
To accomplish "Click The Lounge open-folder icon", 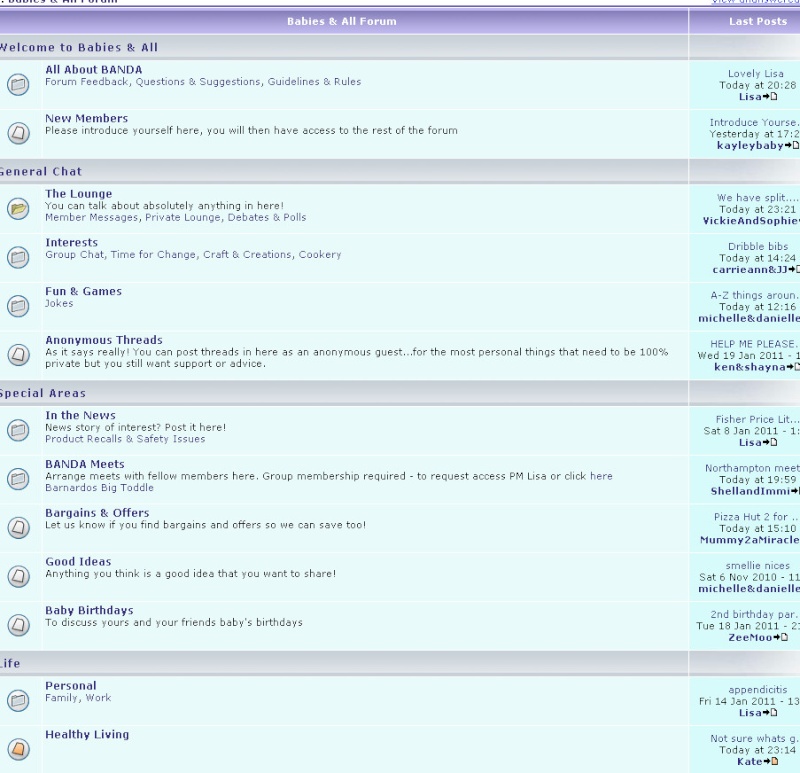I will [18, 209].
